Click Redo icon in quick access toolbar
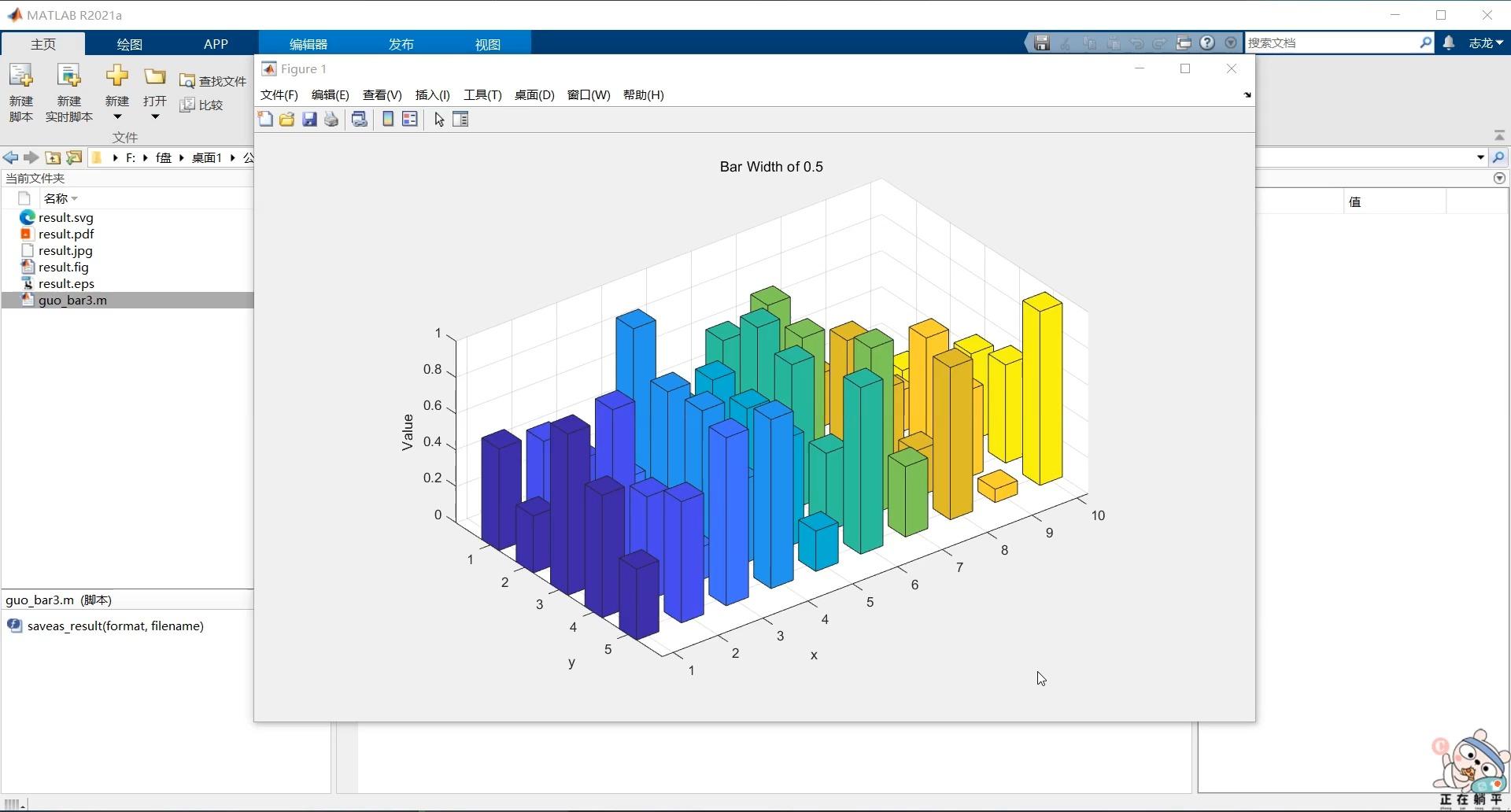The width and height of the screenshot is (1511, 812). point(1160,43)
